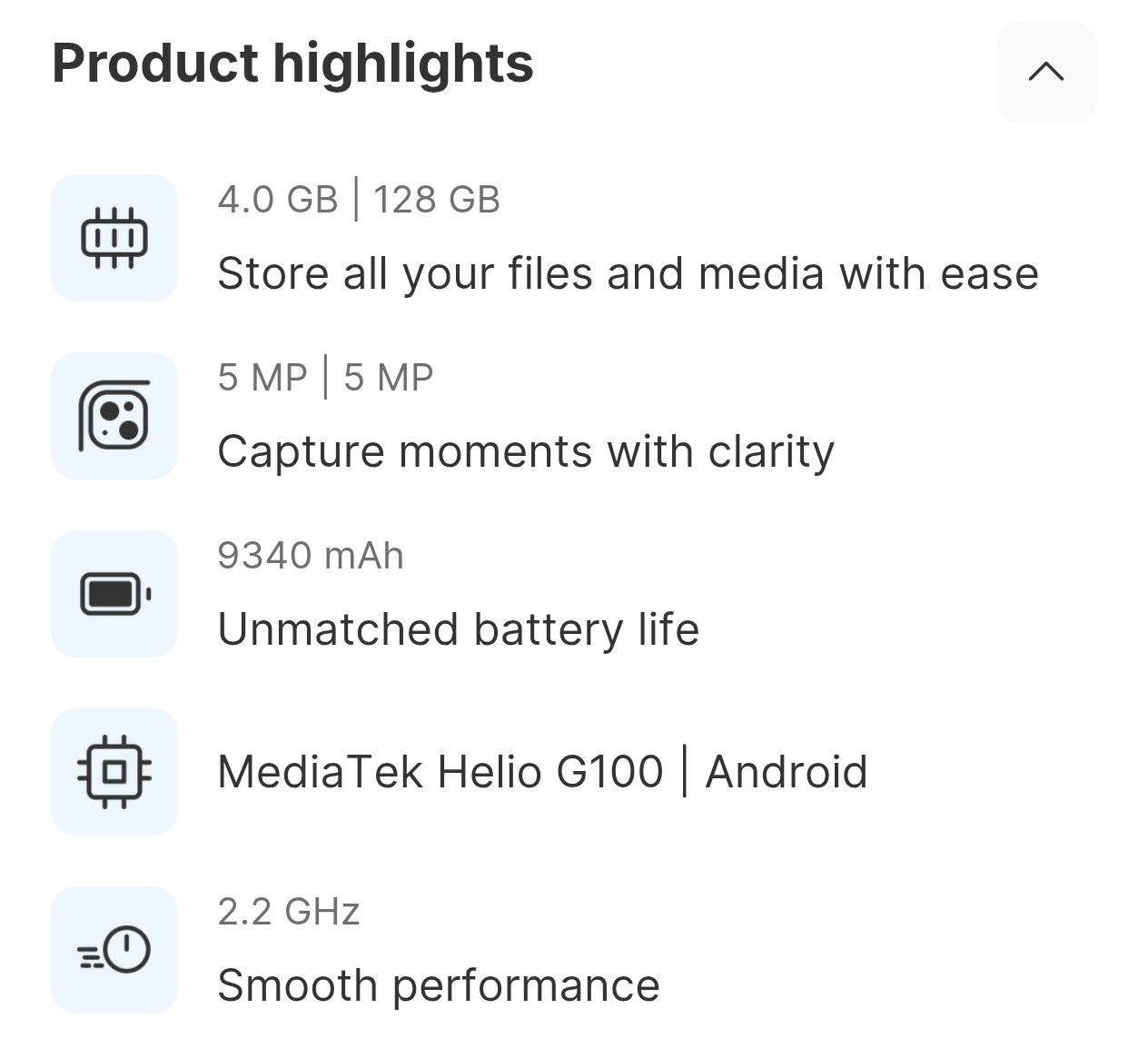
Task: Click the 128 GB storage value
Action: point(437,200)
